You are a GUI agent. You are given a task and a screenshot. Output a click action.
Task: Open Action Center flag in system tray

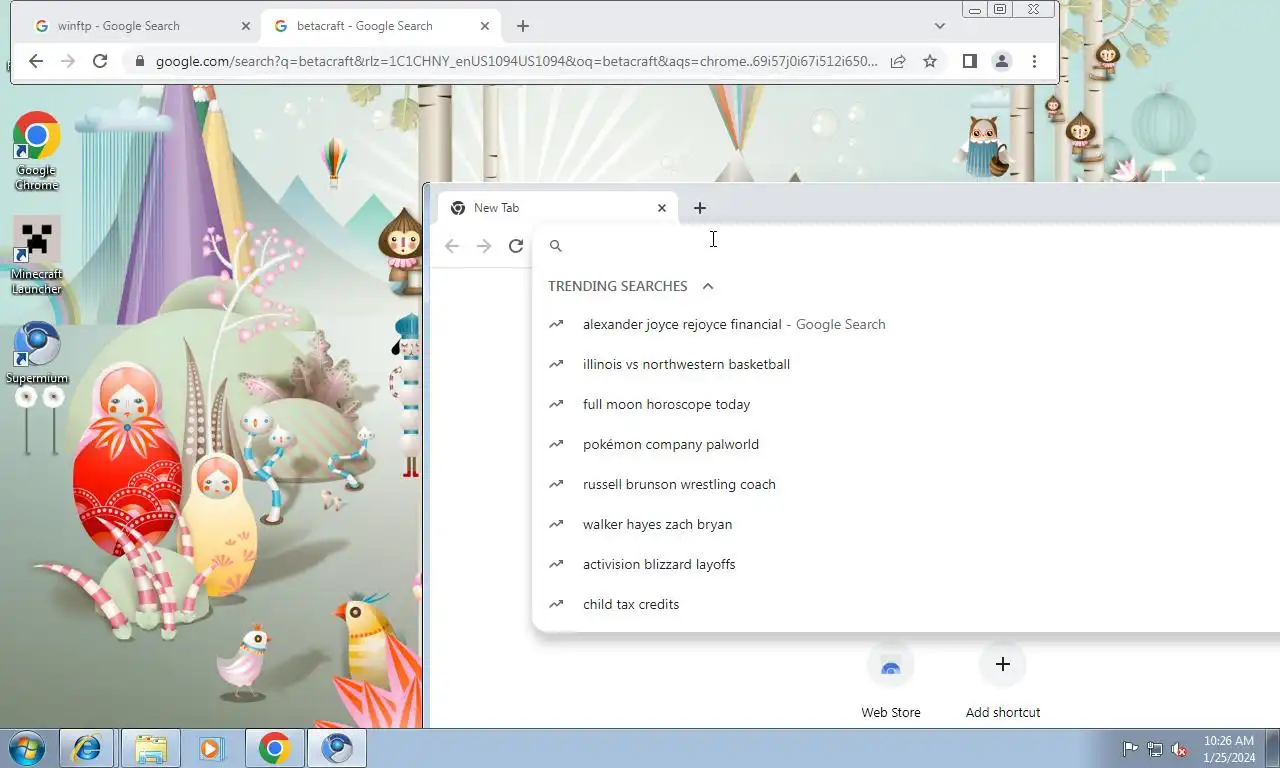pos(1130,749)
